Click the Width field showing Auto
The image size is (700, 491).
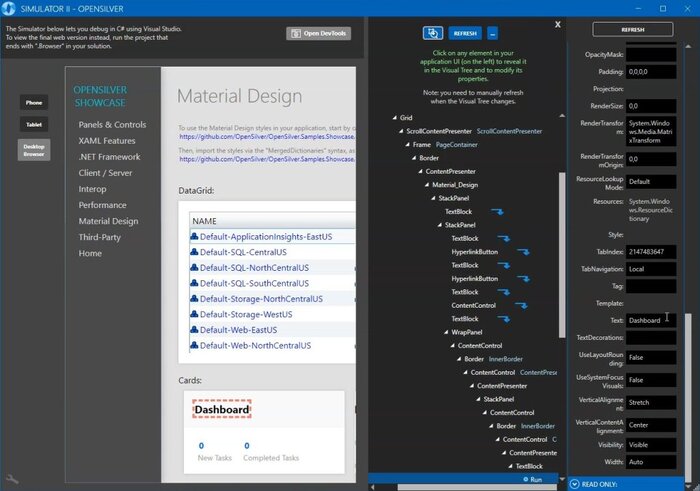pyautogui.click(x=651, y=462)
